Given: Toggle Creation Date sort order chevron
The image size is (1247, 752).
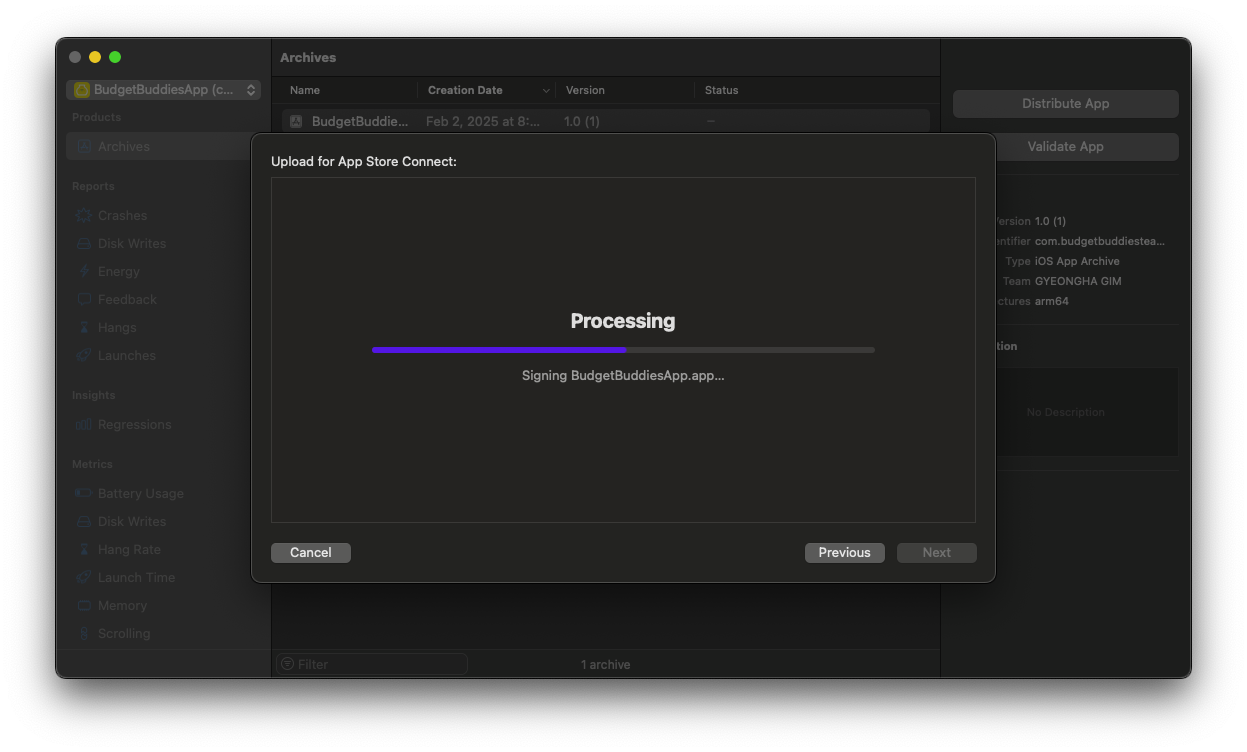Looking at the screenshot, I should point(546,90).
